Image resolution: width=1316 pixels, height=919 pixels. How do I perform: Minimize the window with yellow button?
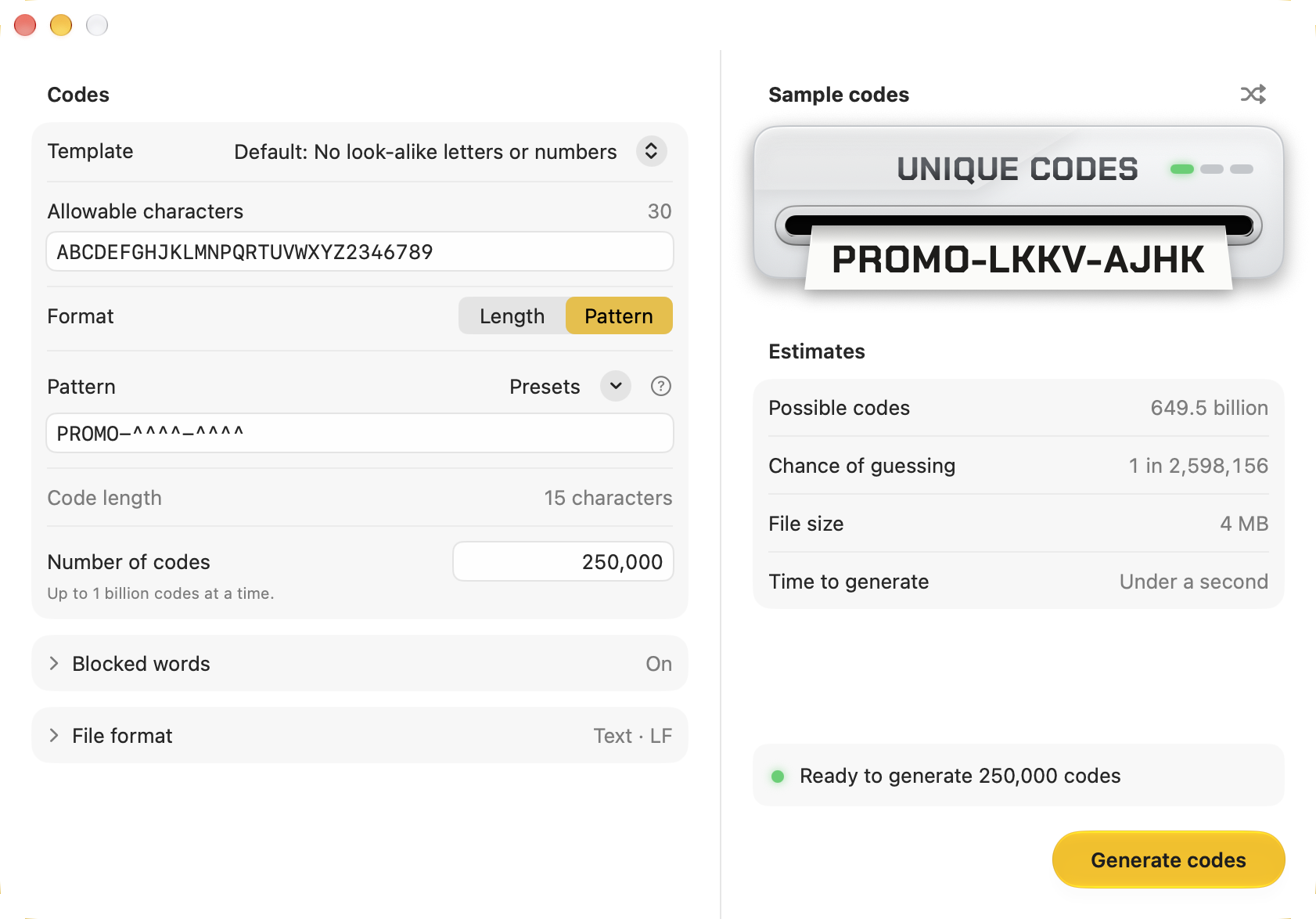(x=61, y=25)
